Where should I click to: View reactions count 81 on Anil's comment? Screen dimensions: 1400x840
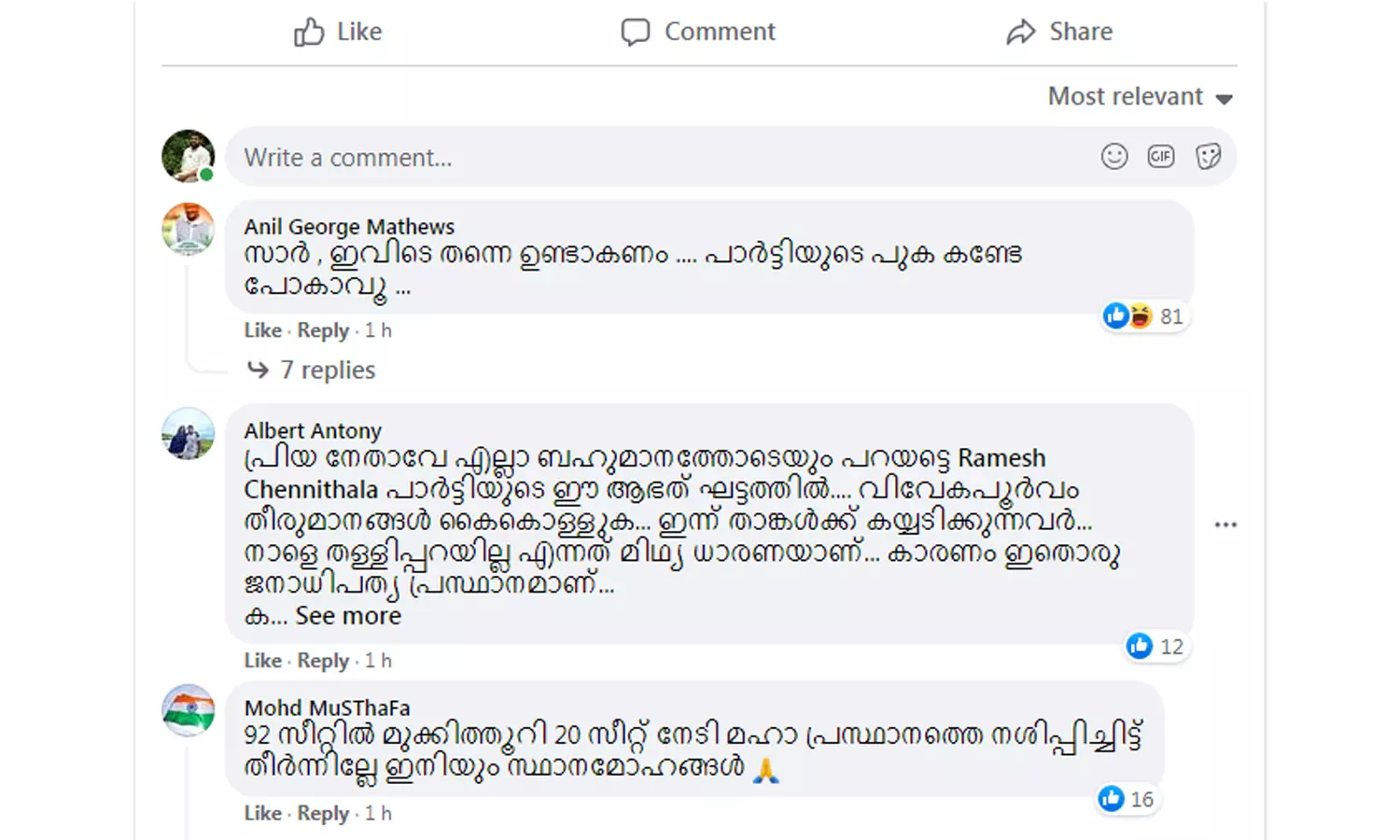[1144, 316]
